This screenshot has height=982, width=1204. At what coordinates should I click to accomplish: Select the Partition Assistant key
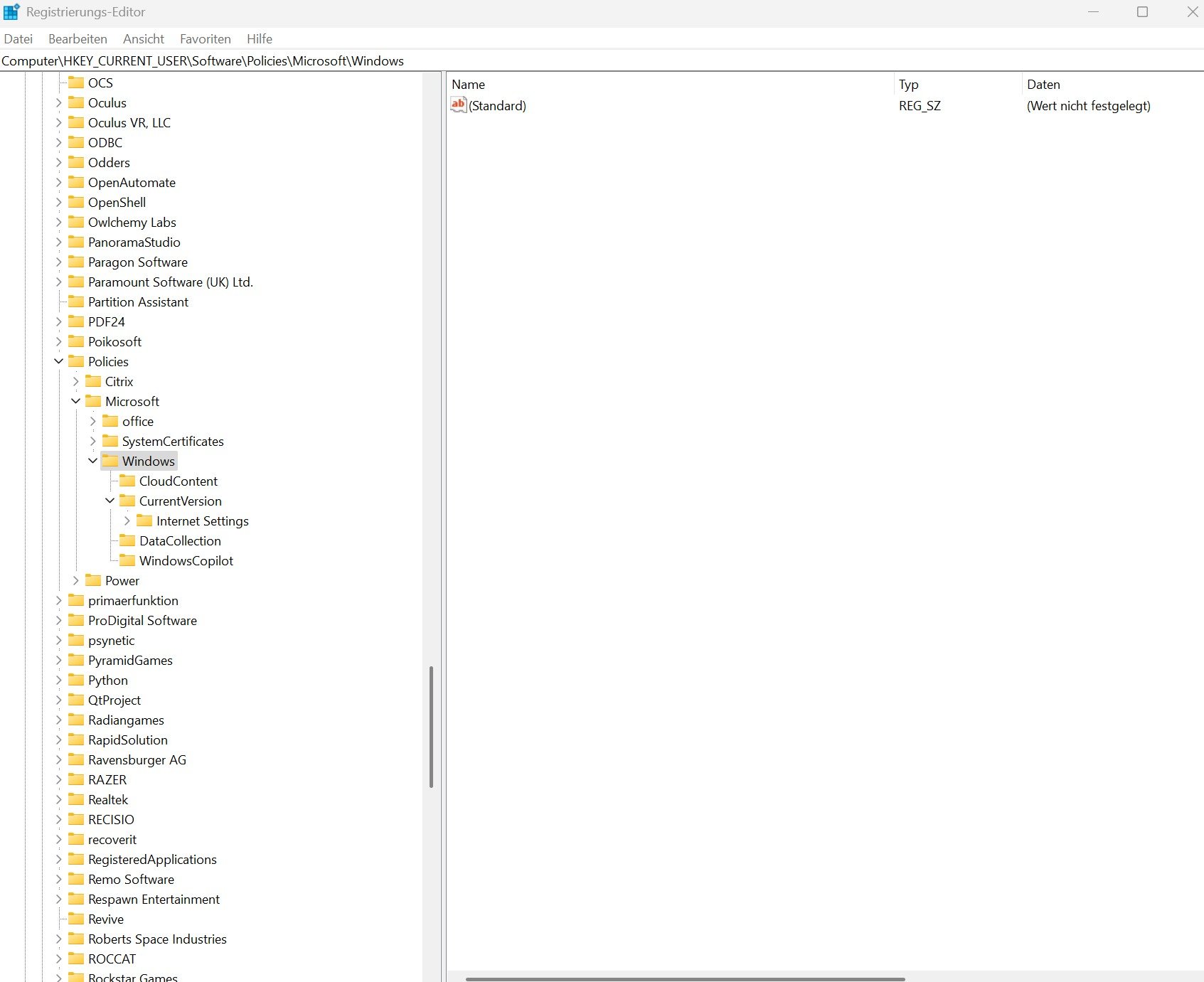(138, 301)
